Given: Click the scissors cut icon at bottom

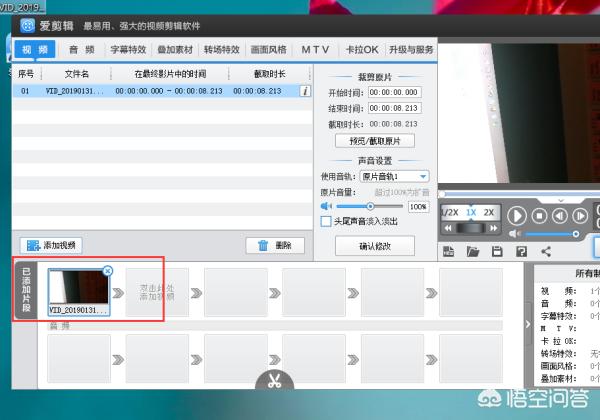Looking at the screenshot, I should [x=273, y=381].
